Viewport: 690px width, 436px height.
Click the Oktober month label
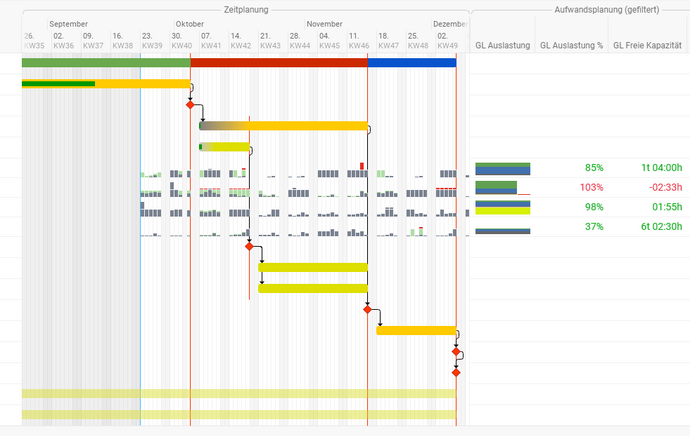pos(190,22)
